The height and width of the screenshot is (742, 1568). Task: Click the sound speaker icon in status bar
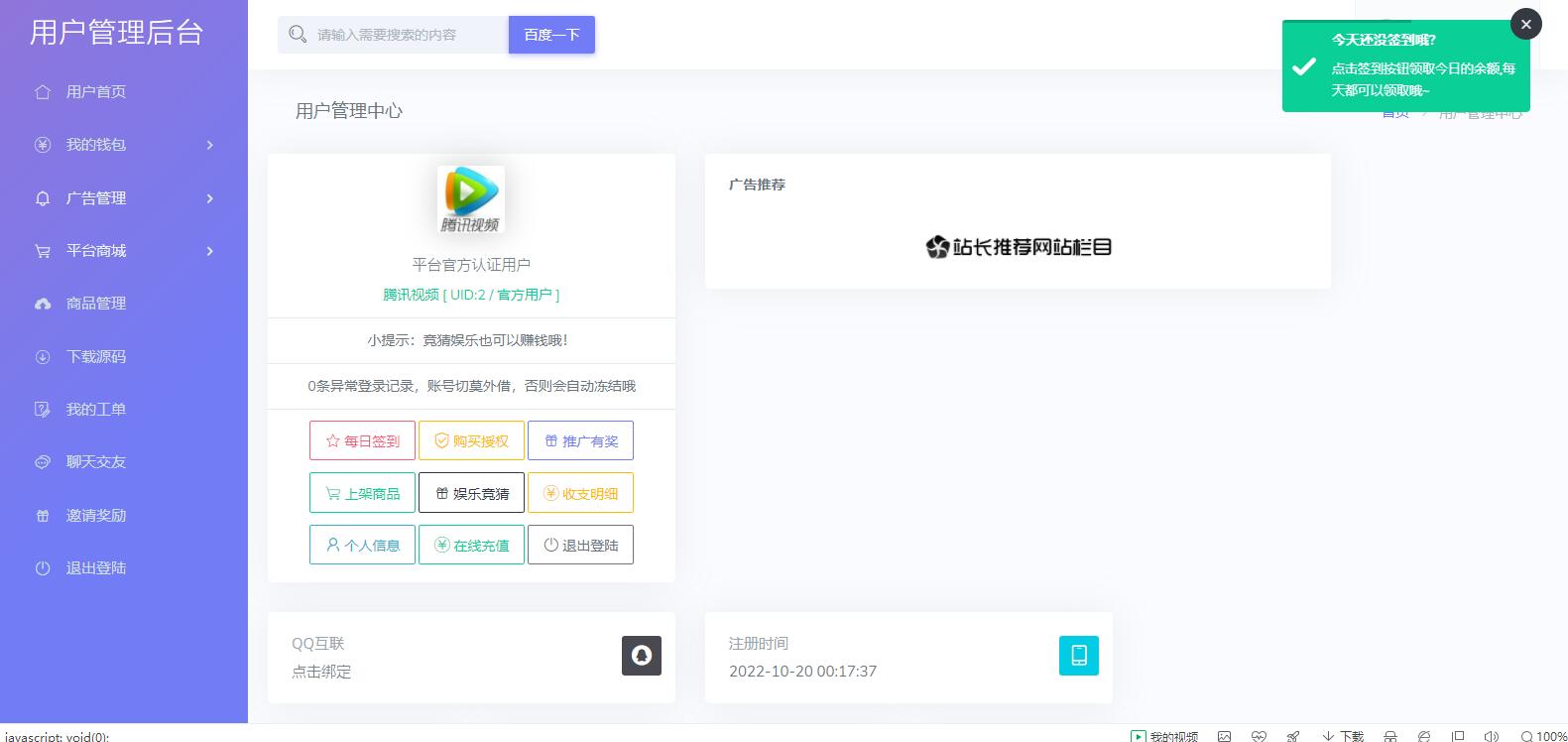1491,736
